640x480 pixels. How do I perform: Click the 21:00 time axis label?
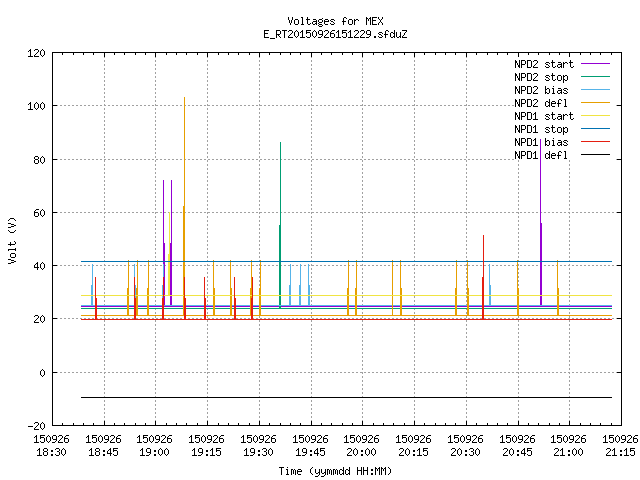tap(568, 452)
